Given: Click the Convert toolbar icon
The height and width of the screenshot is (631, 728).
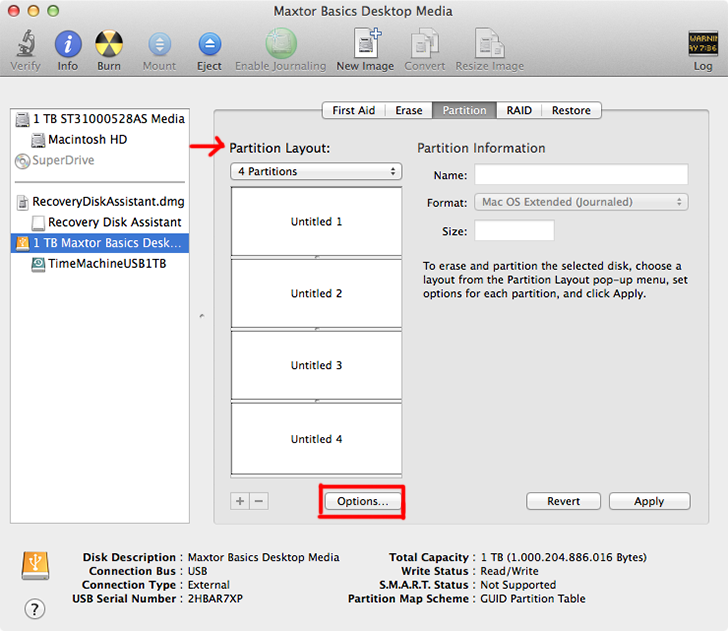Looking at the screenshot, I should [424, 44].
